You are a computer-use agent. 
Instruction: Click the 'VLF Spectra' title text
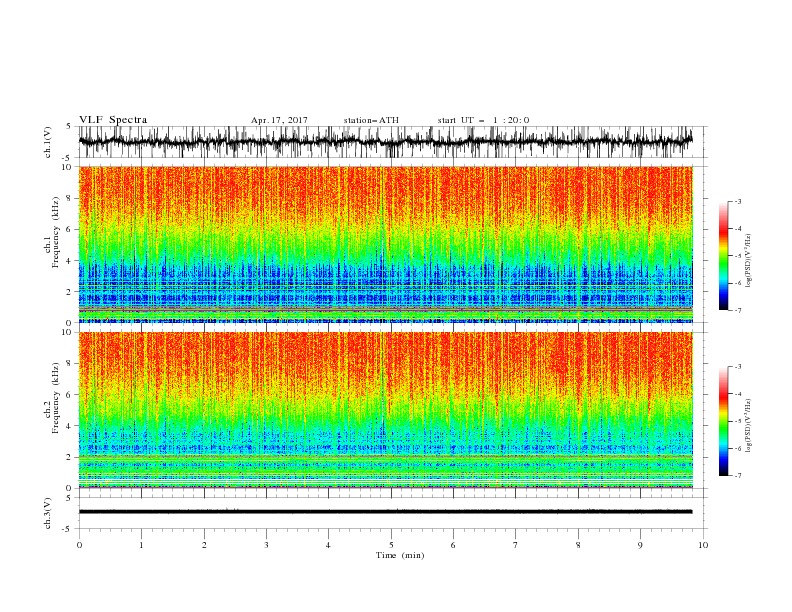click(x=113, y=120)
